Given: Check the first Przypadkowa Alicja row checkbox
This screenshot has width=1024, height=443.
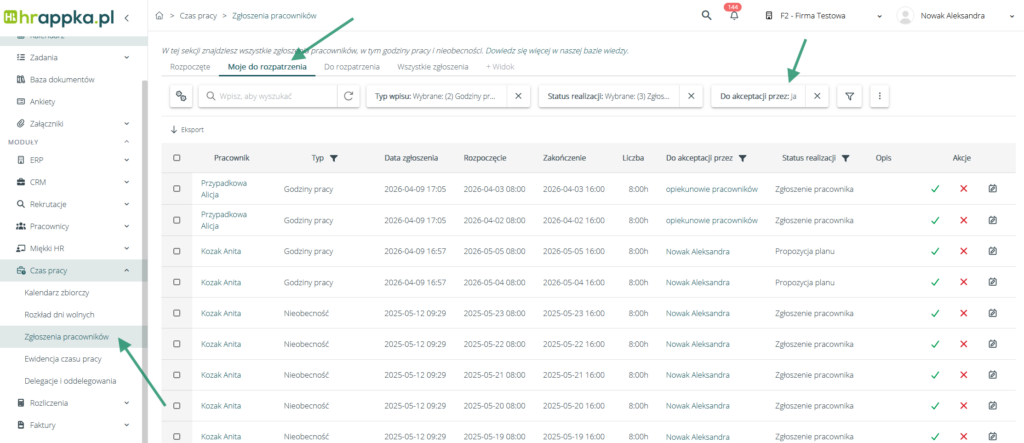Looking at the screenshot, I should pyautogui.click(x=177, y=189).
